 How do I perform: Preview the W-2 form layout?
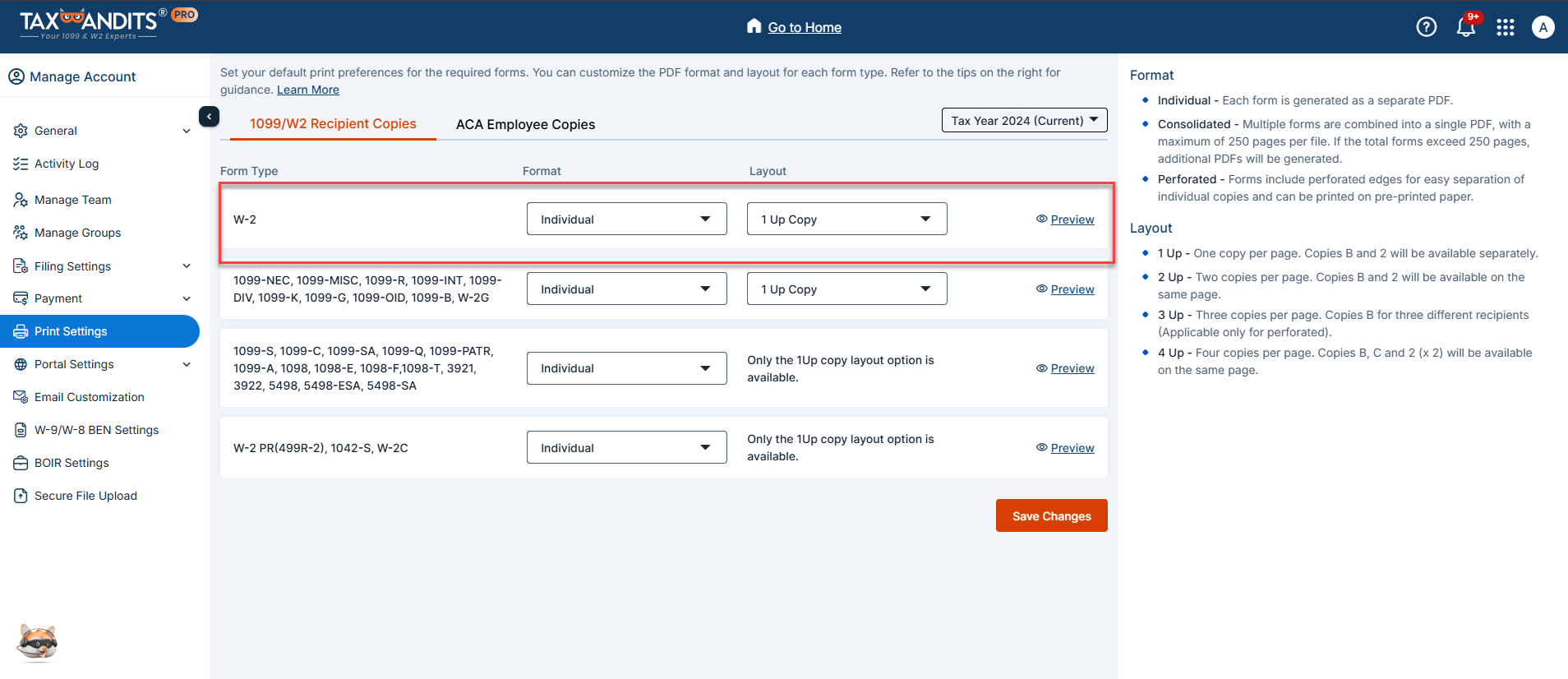tap(1072, 219)
